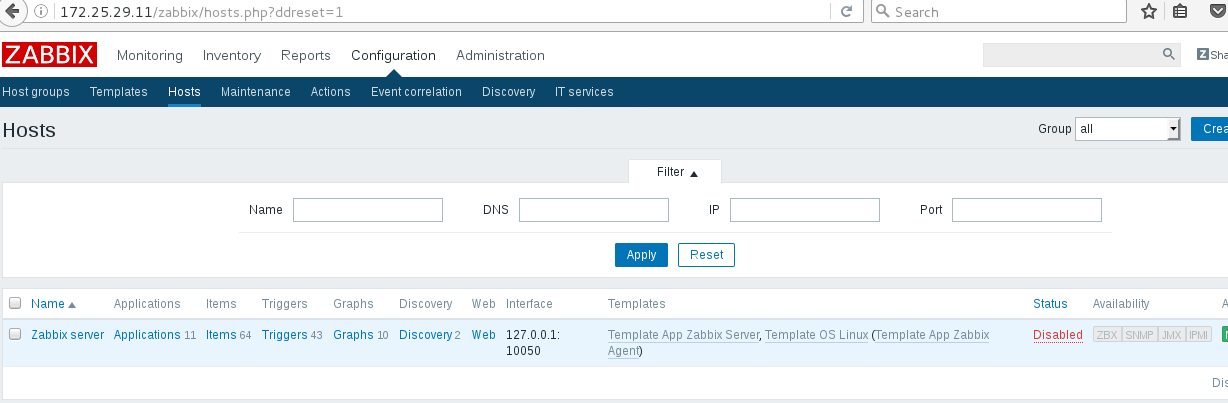Go to the Actions submenu
The image size is (1228, 403).
[331, 92]
